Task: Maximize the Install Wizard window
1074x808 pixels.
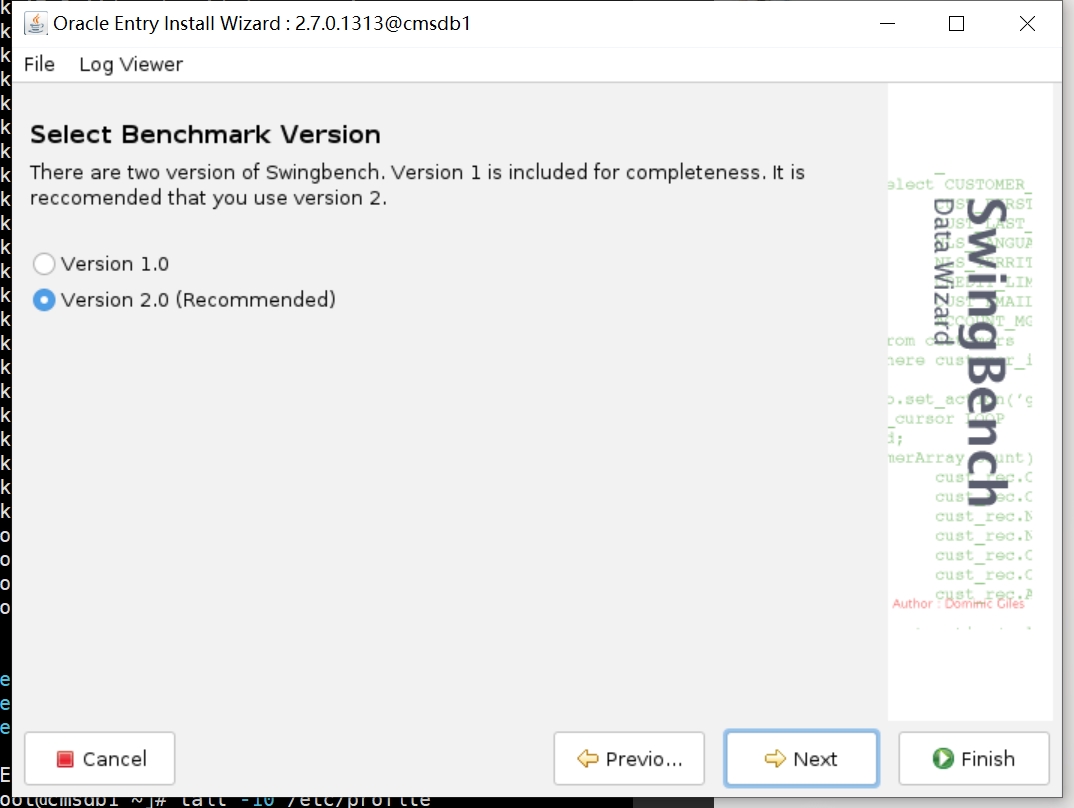Action: (x=956, y=23)
